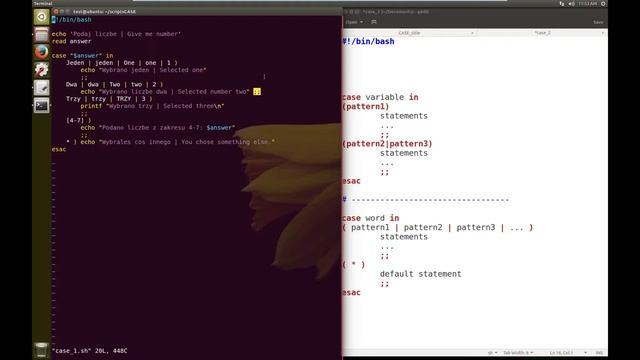Open the clock showing AM time
Screen dimensions: 640x360
[588, 3]
